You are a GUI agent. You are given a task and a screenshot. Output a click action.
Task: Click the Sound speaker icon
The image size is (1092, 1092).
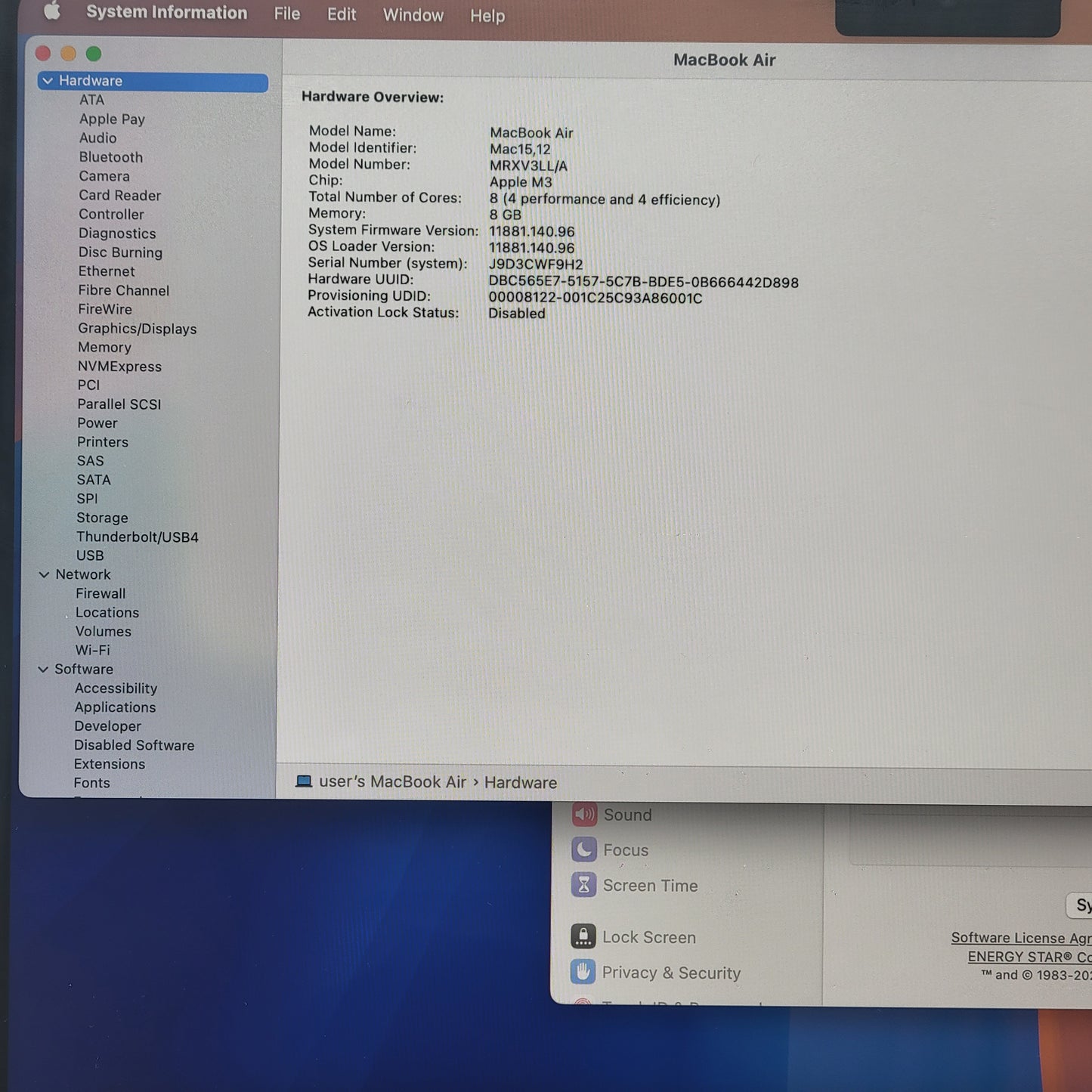[x=584, y=814]
